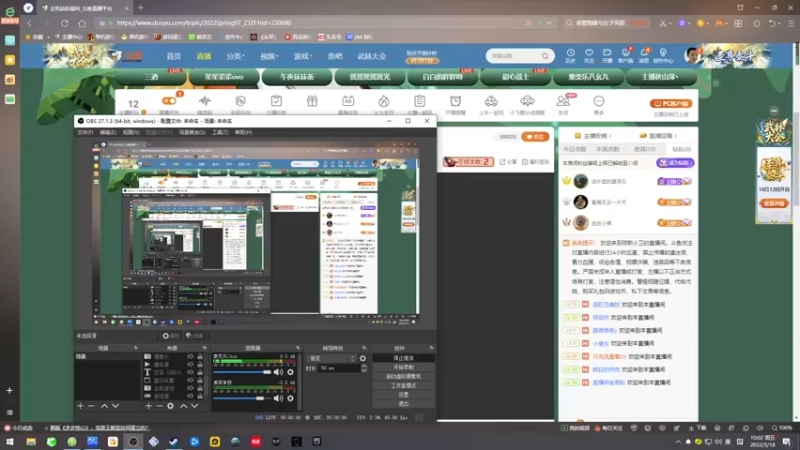Click the speaker mute icon for 麦克风/Aux
The image size is (800, 450).
click(278, 372)
